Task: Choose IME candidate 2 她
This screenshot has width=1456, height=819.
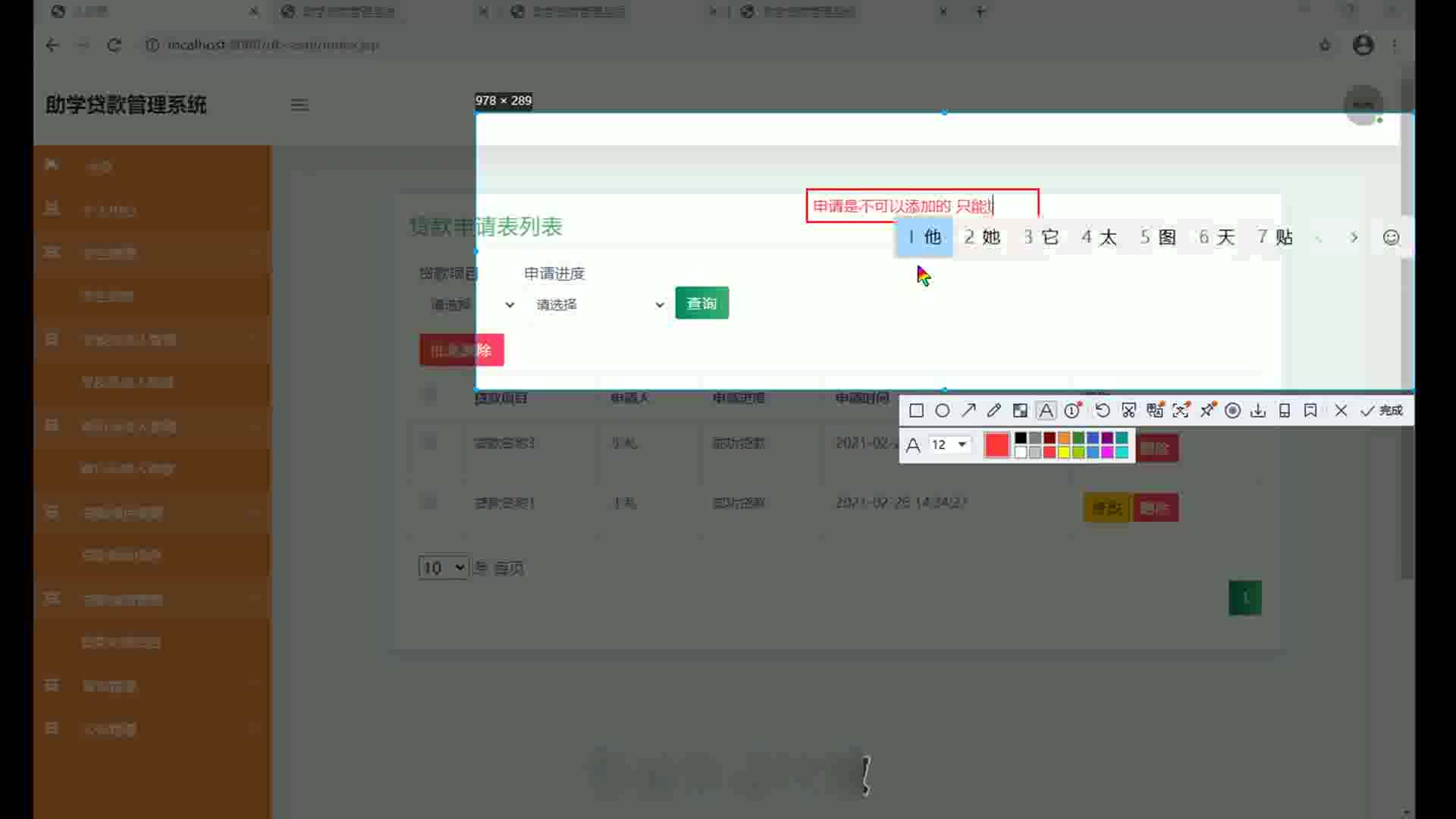Action: 982,237
